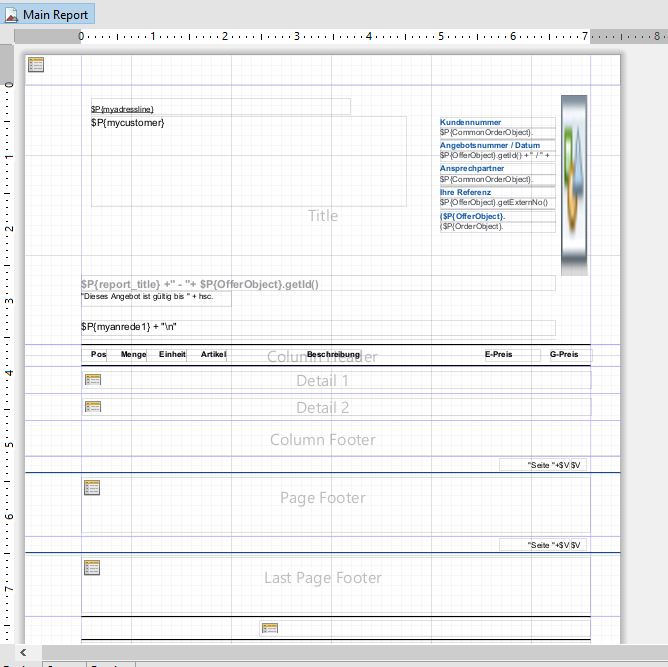Select subreport icon at top-left page corner
Viewport: 668px width, 667px height.
pos(36,65)
